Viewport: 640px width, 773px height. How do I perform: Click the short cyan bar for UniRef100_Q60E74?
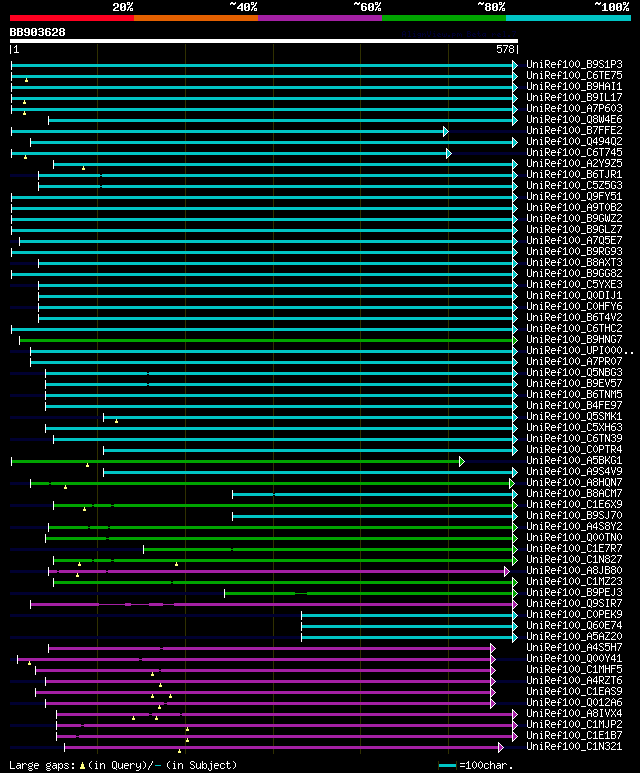click(x=407, y=626)
